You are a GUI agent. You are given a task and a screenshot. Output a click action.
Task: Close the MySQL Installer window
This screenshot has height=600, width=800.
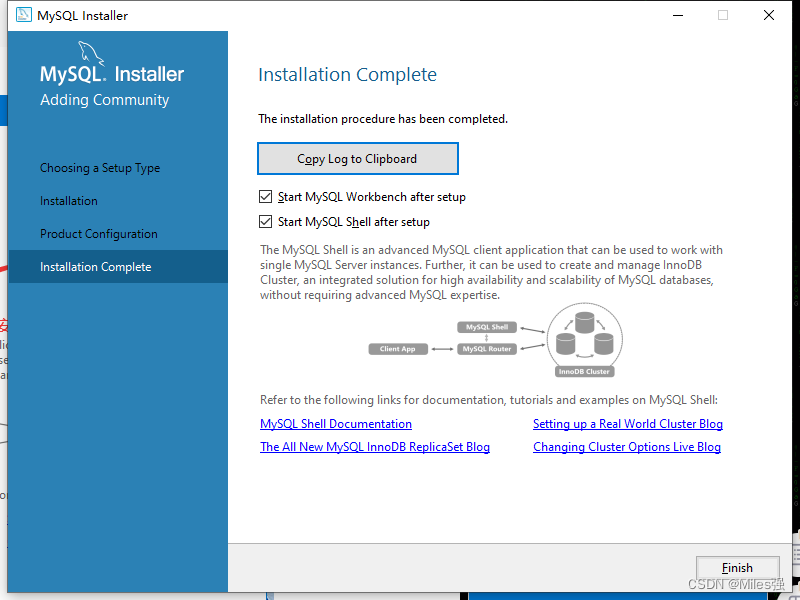tap(769, 15)
